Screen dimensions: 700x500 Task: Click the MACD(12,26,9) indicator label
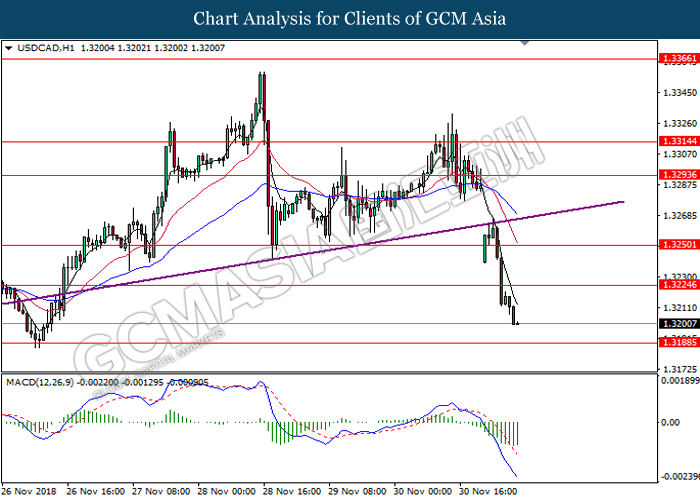pos(40,383)
